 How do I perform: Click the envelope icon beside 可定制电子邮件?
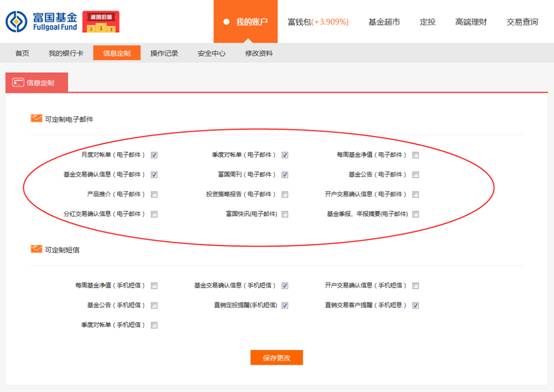click(36, 118)
